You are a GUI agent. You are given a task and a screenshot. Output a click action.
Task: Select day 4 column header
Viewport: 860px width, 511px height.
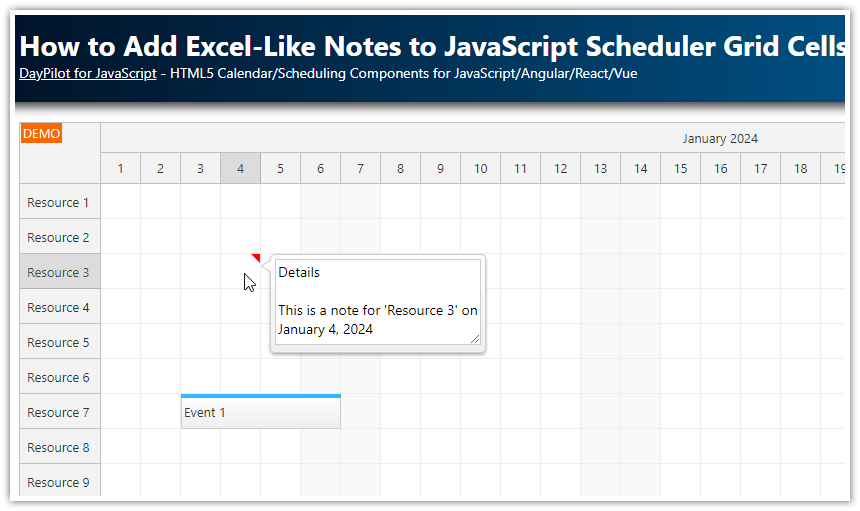click(240, 168)
